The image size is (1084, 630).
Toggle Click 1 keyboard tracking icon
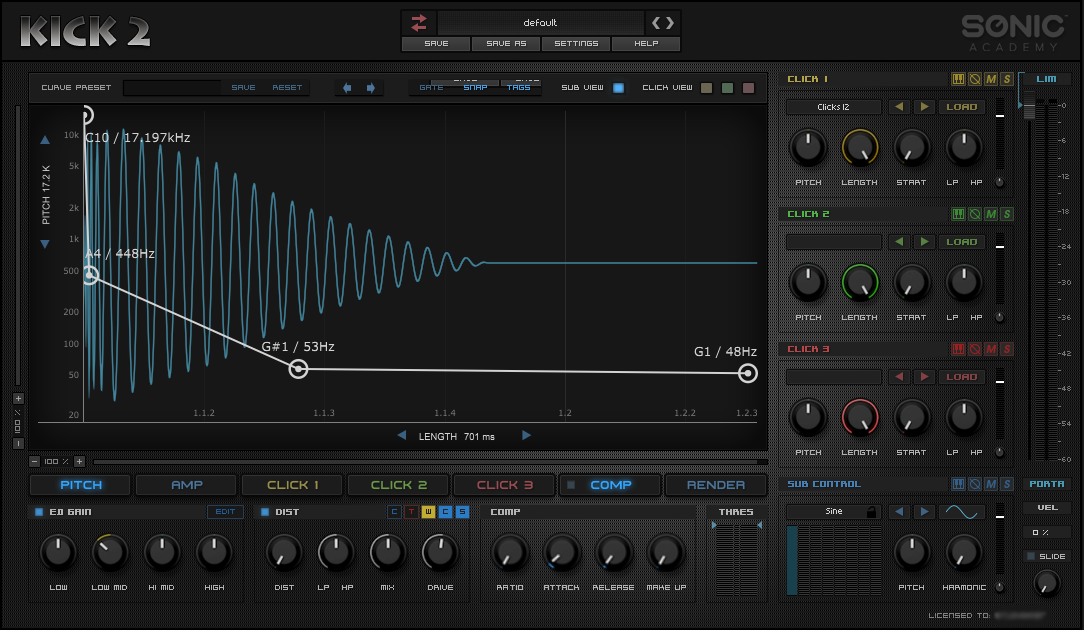point(958,80)
